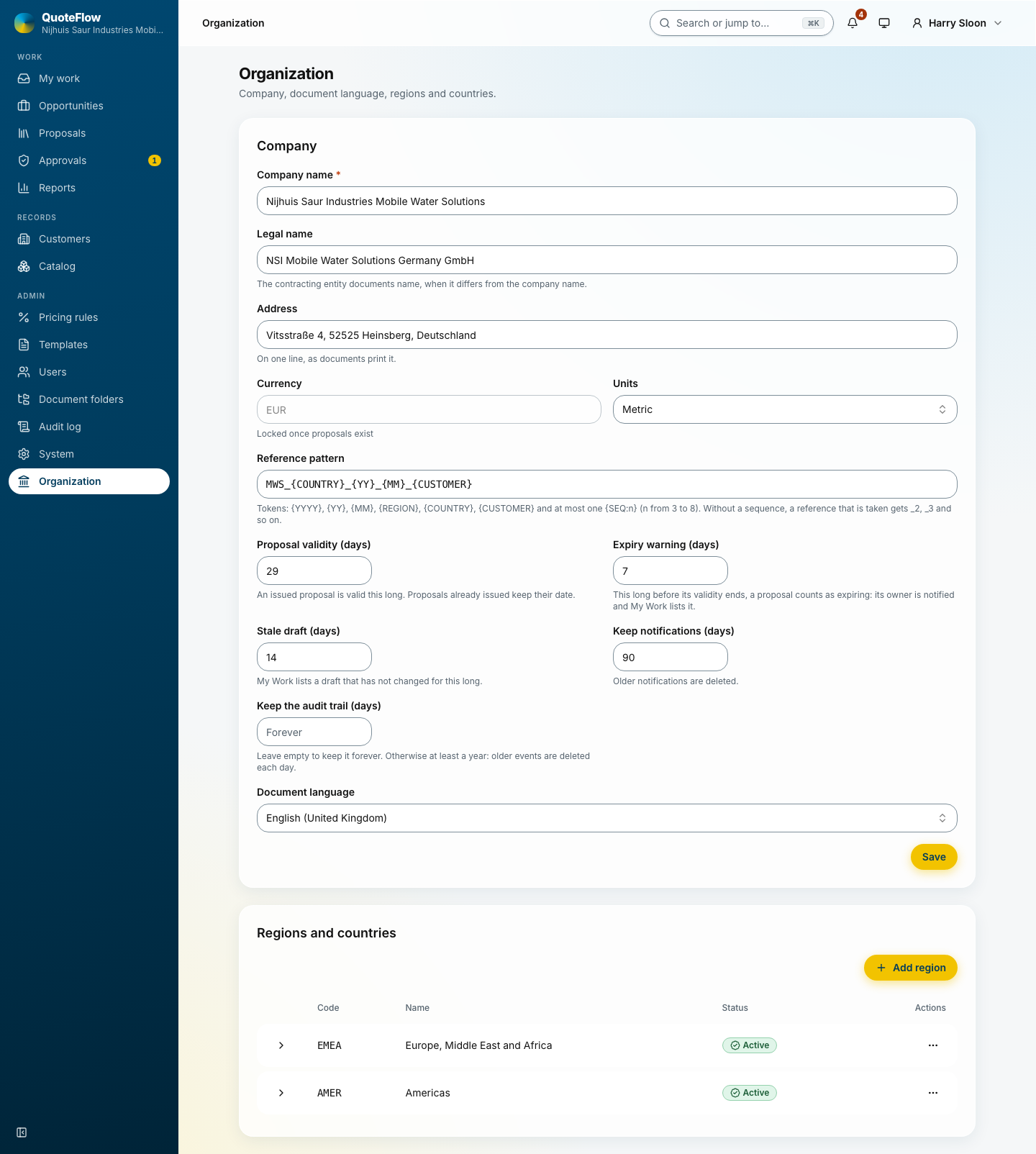The image size is (1036, 1154).
Task: Click the Legal name field
Action: pos(607,260)
